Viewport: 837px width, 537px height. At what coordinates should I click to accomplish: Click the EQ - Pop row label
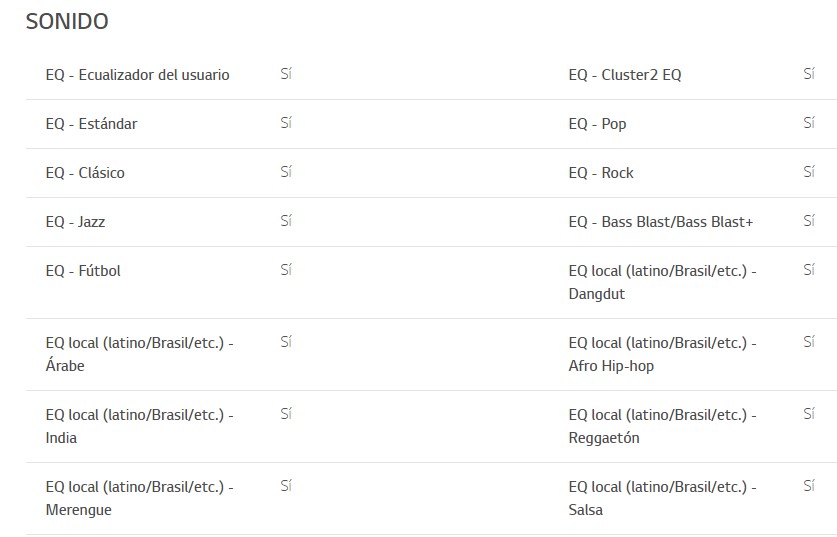pos(597,124)
